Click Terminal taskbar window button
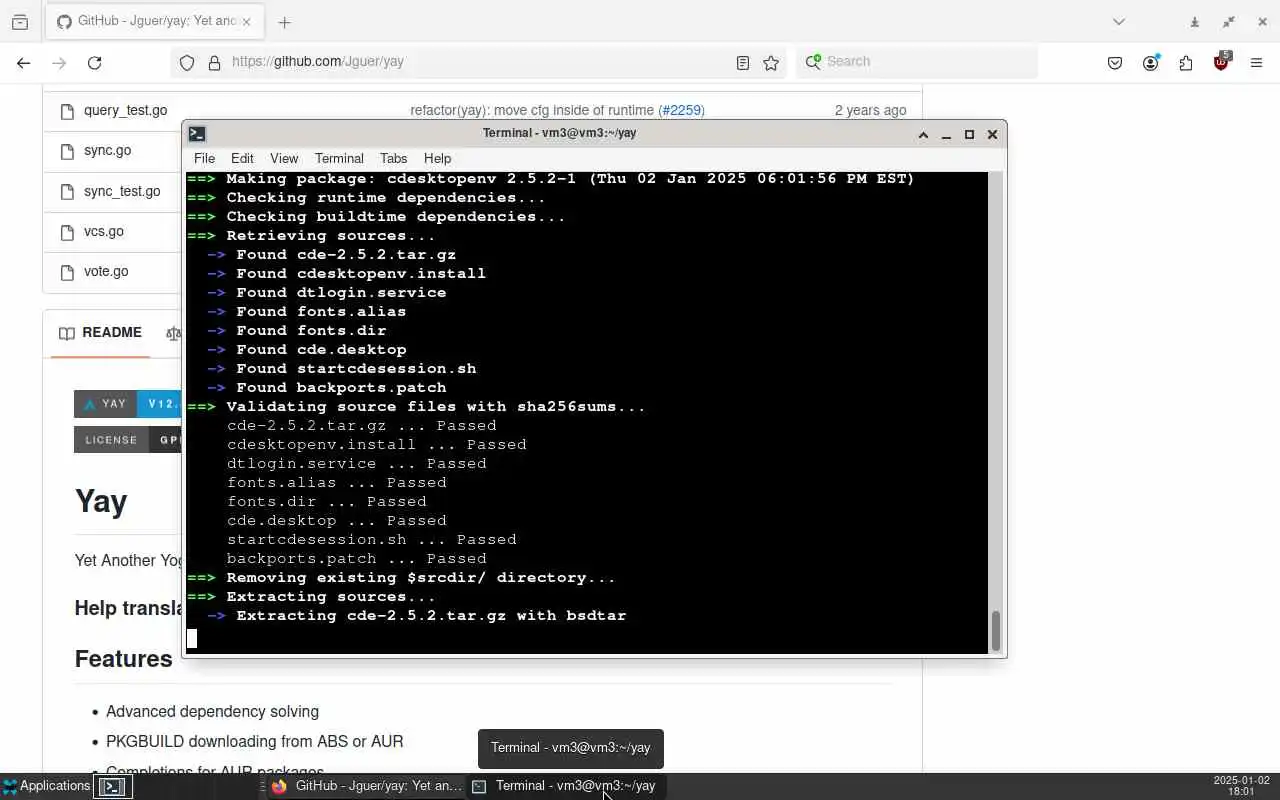 pyautogui.click(x=566, y=786)
